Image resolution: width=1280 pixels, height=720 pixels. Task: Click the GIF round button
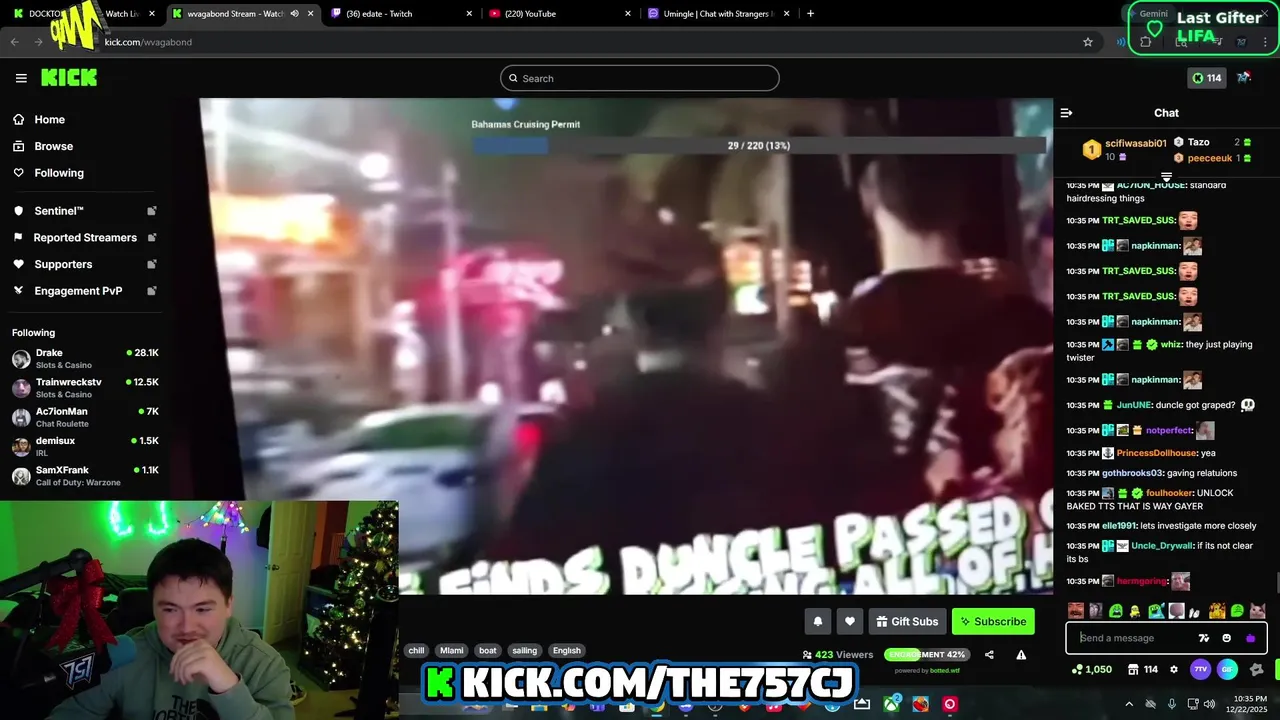tap(1227, 669)
